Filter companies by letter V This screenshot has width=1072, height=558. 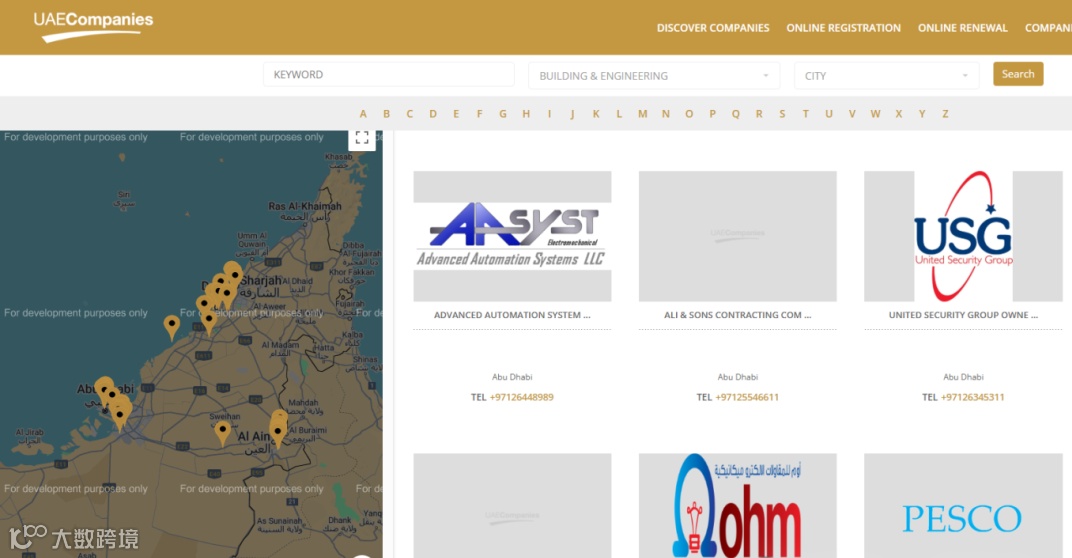click(852, 114)
